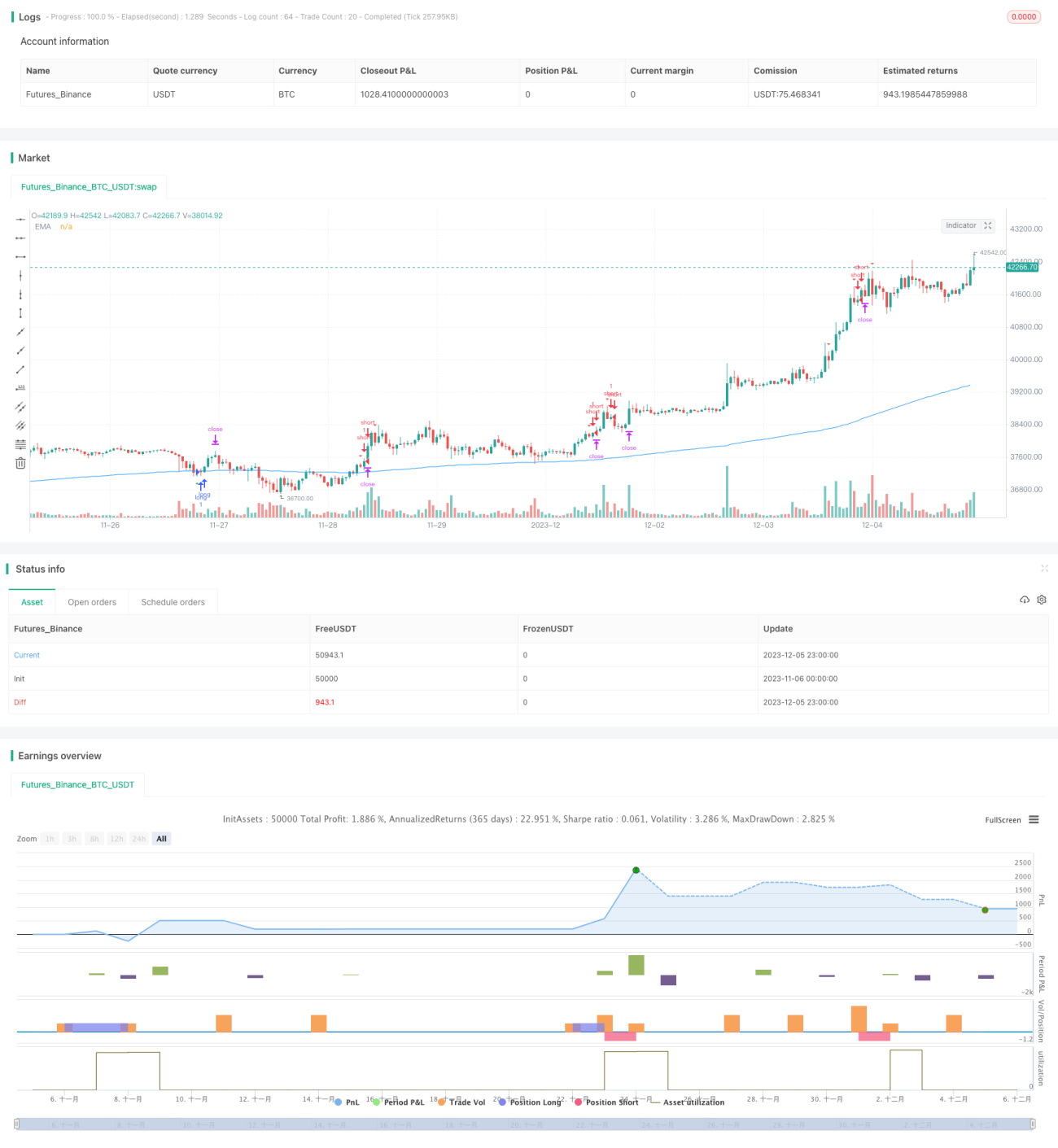This screenshot has height=1148, width=1058.
Task: Click the red 0.0000 badge in Logs header
Action: (x=1024, y=16)
